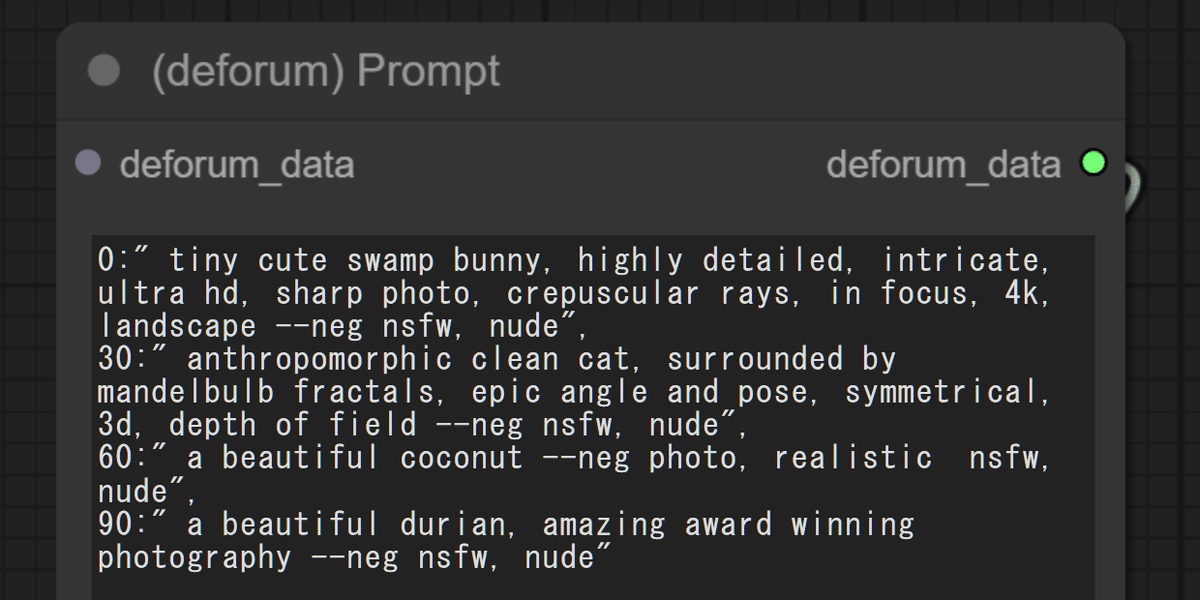
Task: Click the swamp bunny prompt line
Action: tap(400, 259)
